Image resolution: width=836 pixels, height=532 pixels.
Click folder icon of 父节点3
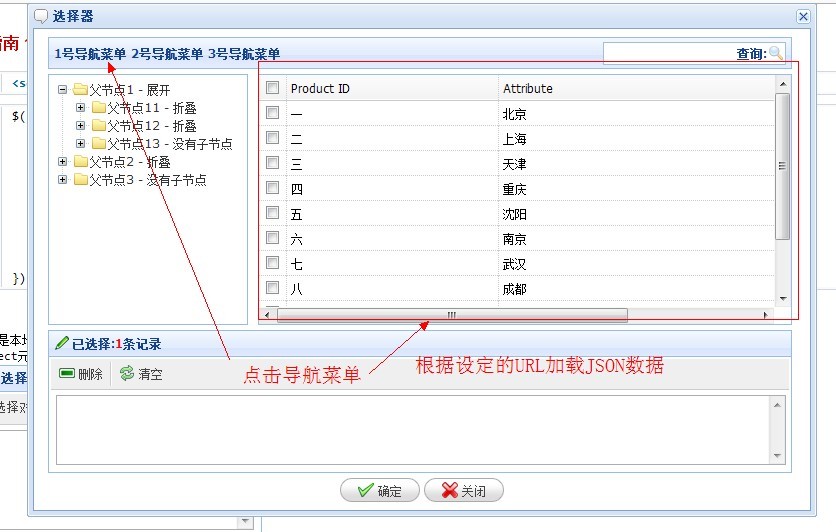click(80, 180)
